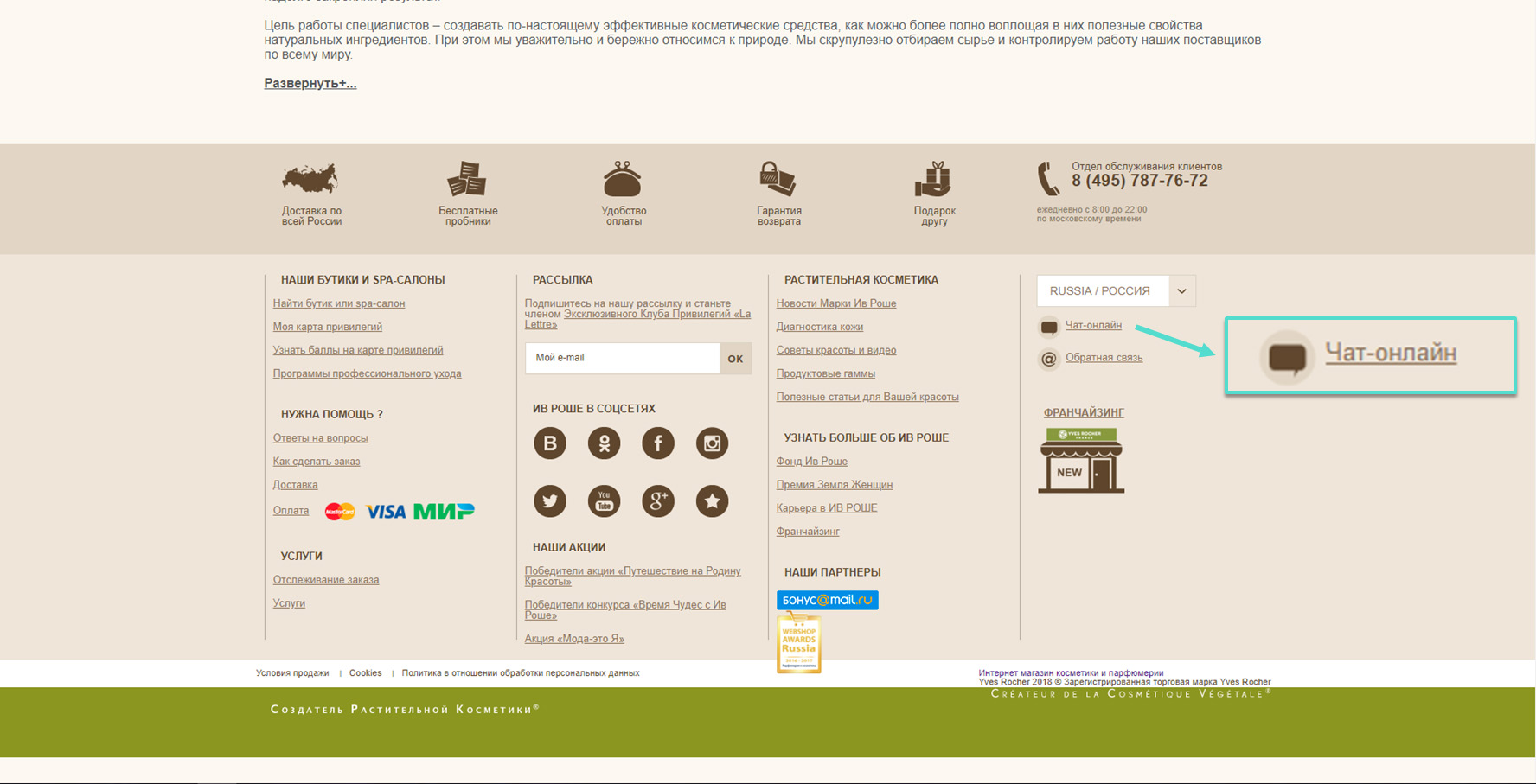Click the Мой e-mail input field

point(622,358)
